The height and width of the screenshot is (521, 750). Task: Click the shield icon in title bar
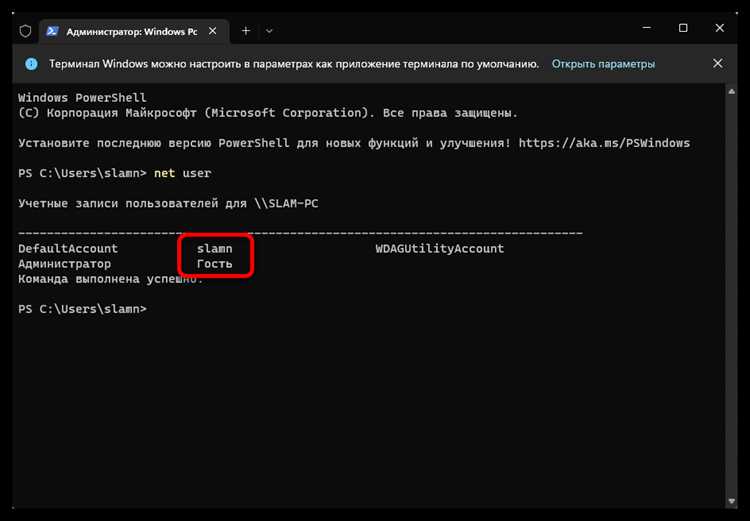[x=25, y=31]
